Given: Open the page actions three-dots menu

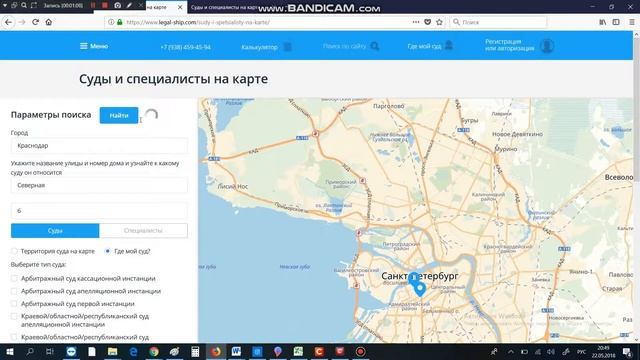Looking at the screenshot, I should click(416, 22).
